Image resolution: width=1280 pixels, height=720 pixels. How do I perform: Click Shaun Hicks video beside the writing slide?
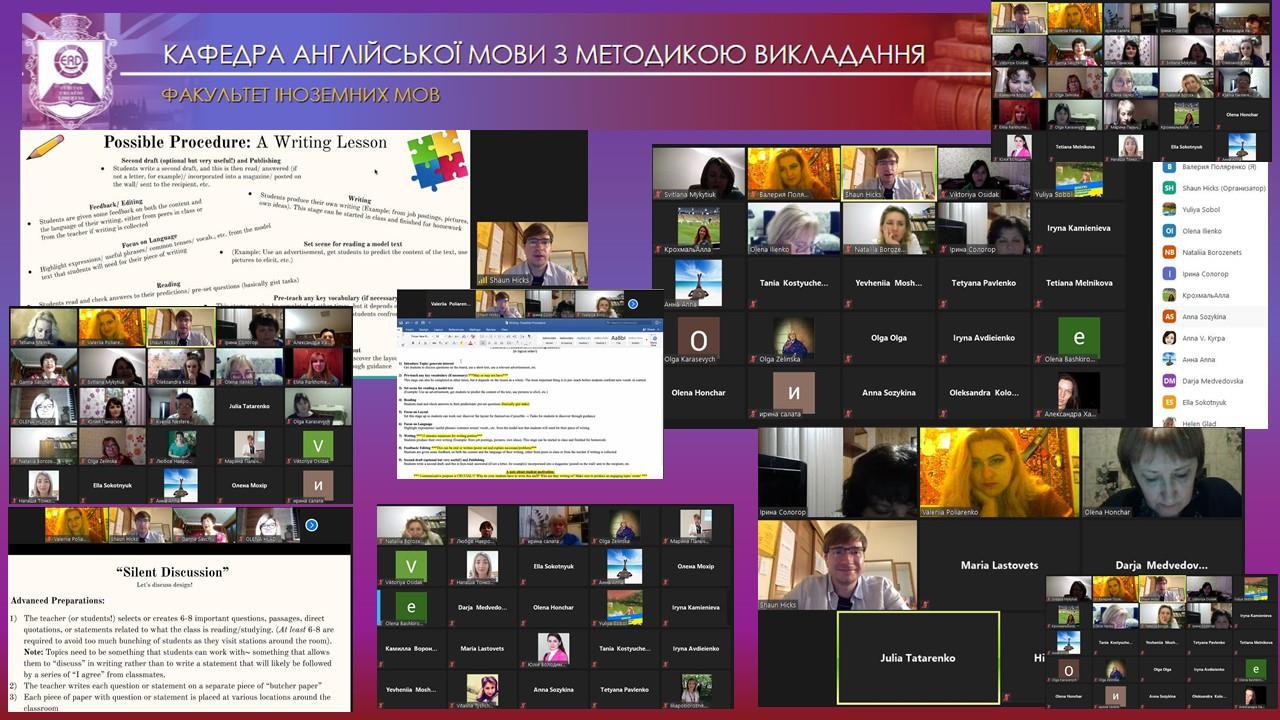(517, 255)
